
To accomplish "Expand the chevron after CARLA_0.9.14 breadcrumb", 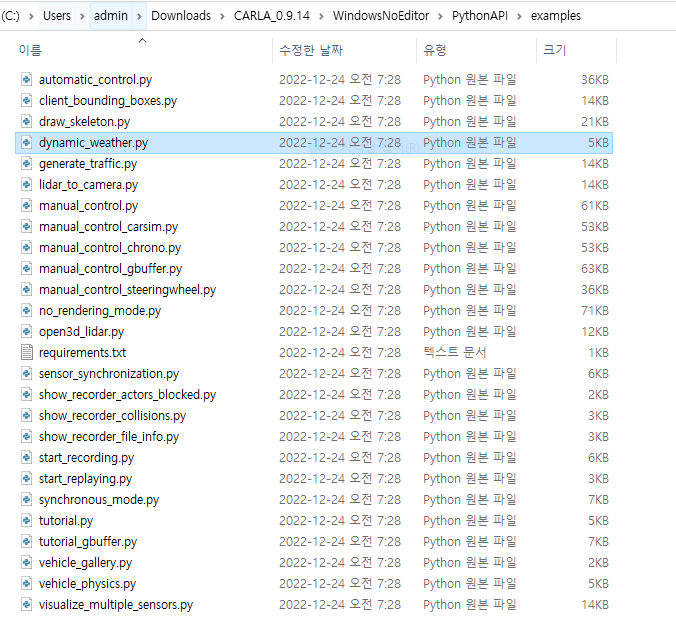I will tap(321, 16).
